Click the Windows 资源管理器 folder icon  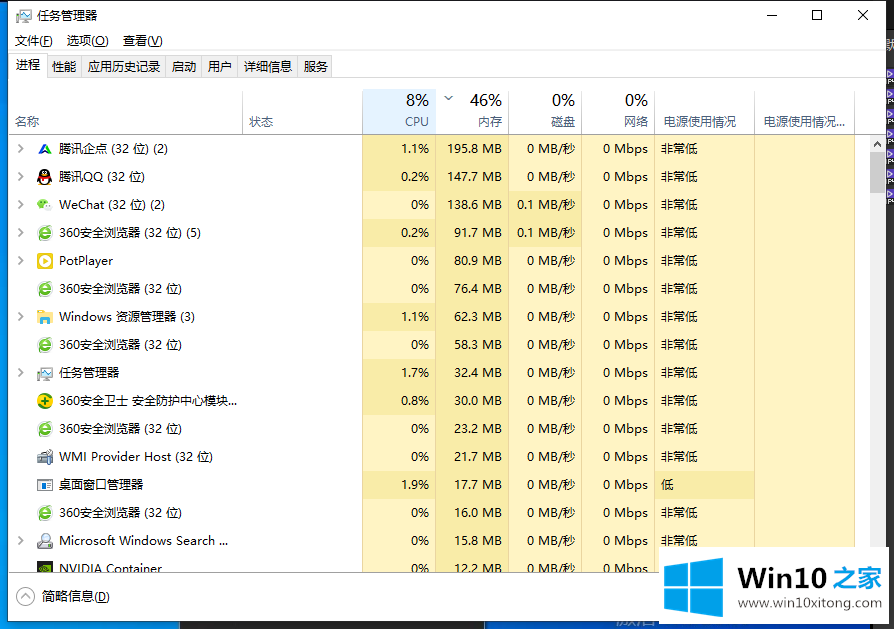[44, 317]
